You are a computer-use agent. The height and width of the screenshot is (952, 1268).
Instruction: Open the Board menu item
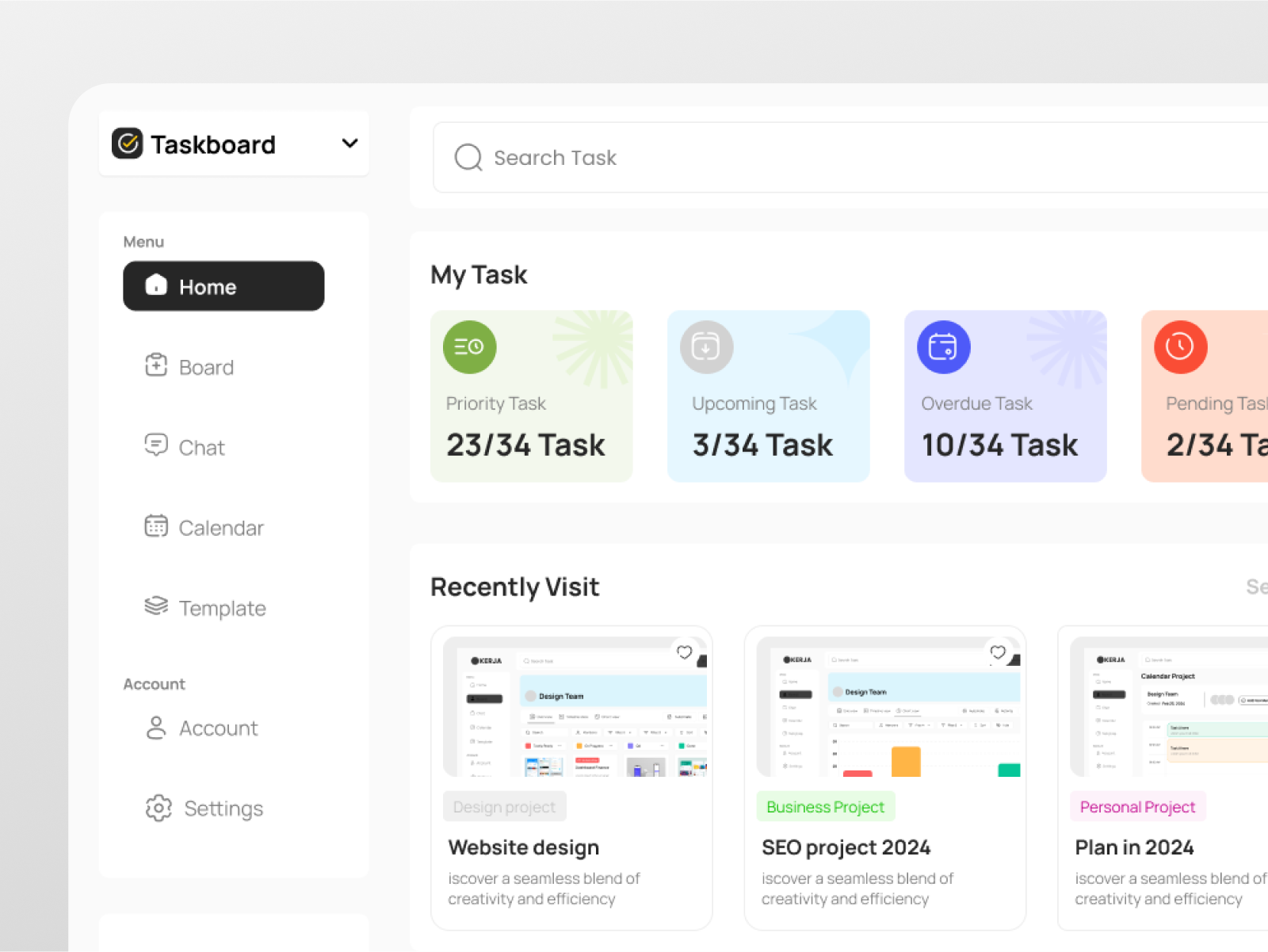[x=206, y=366]
